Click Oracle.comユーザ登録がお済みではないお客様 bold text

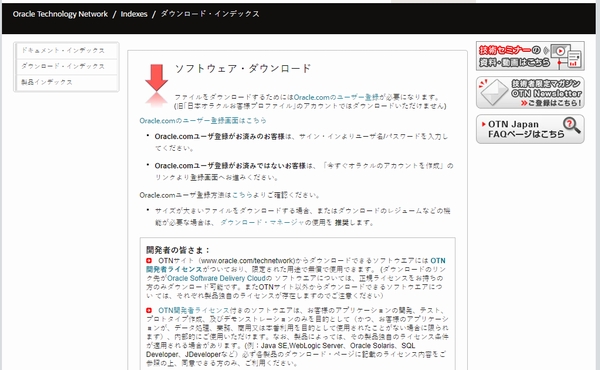230,166
